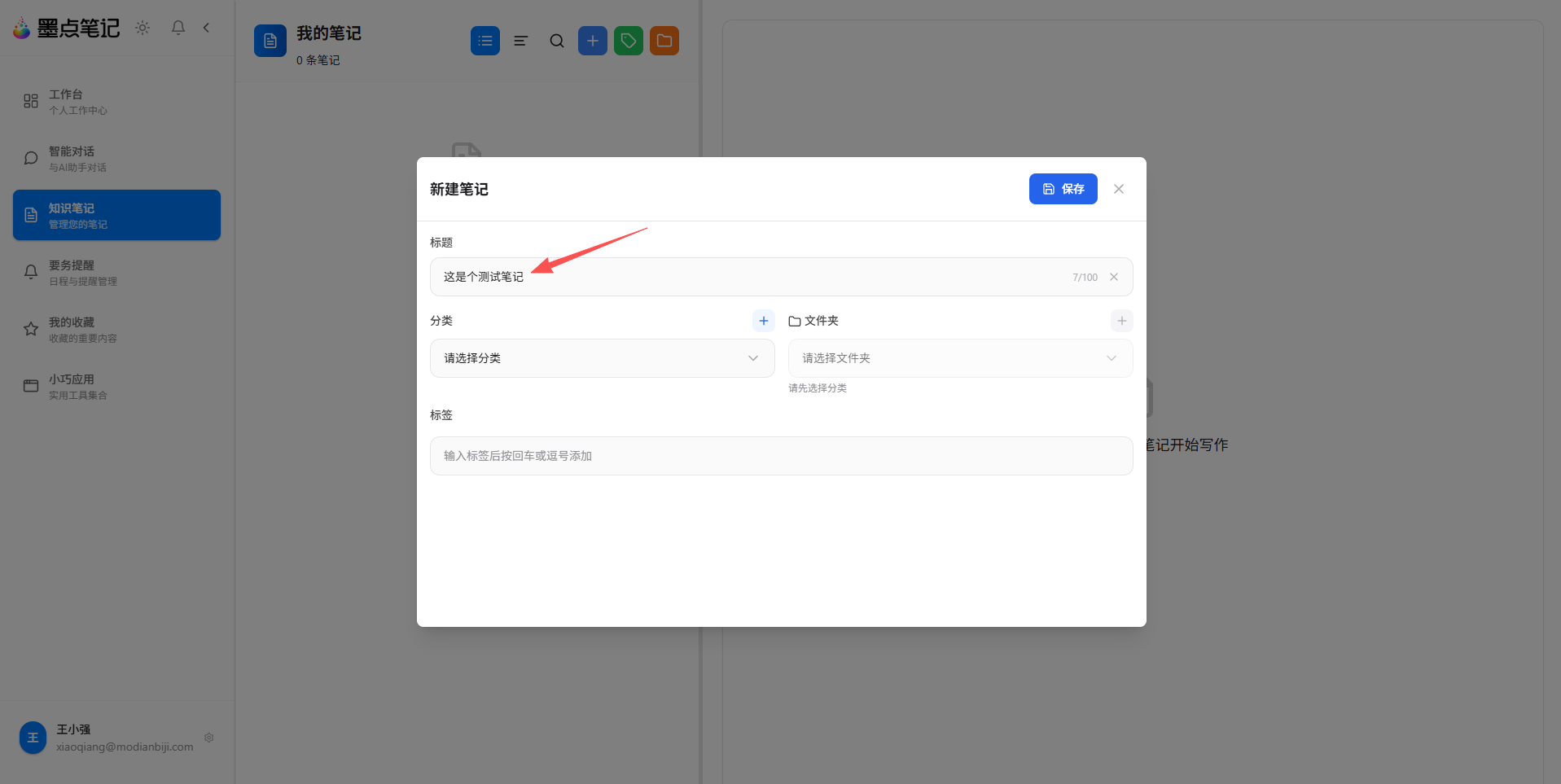Click the tag input field
Screen dimensions: 1561x784
[780, 456]
